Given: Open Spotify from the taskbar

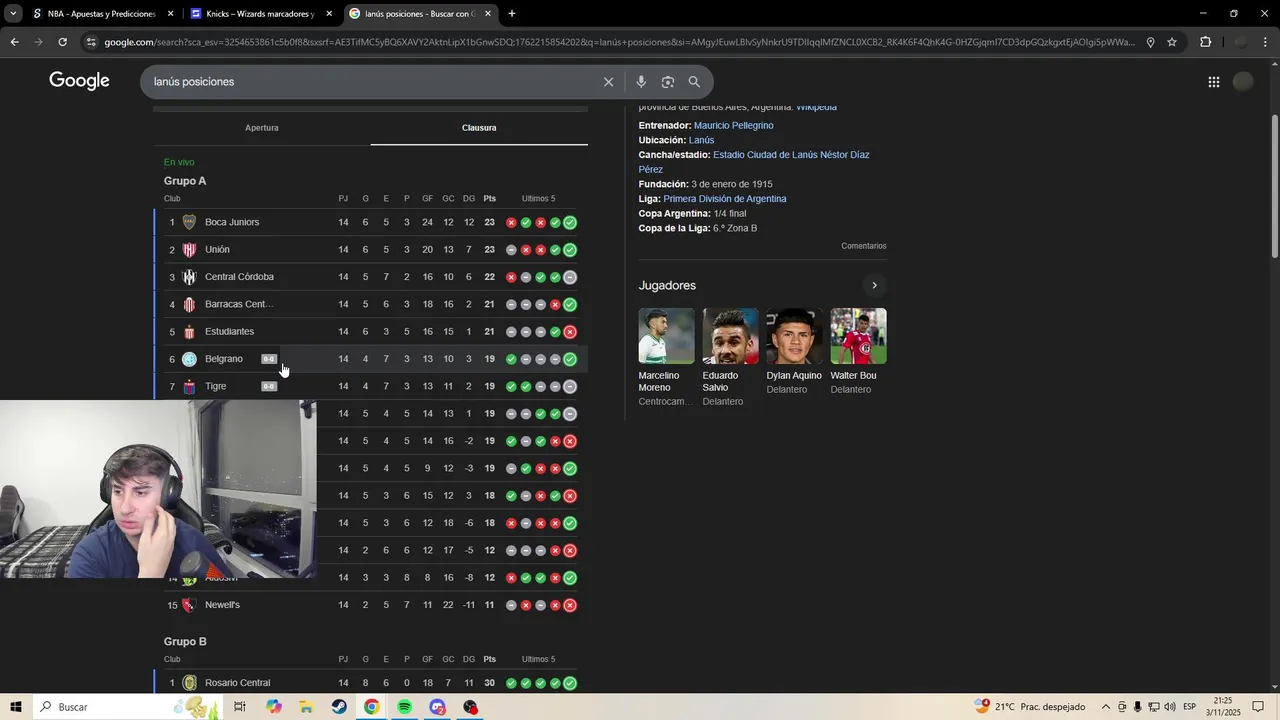Looking at the screenshot, I should click(x=404, y=707).
